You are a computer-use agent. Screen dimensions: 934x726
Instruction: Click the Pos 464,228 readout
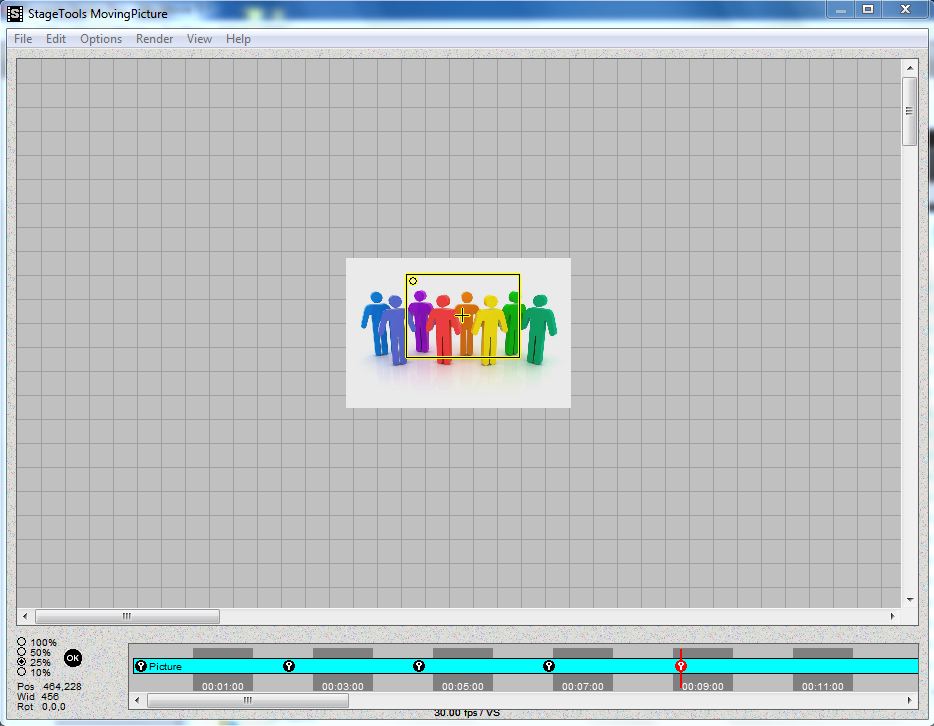49,686
